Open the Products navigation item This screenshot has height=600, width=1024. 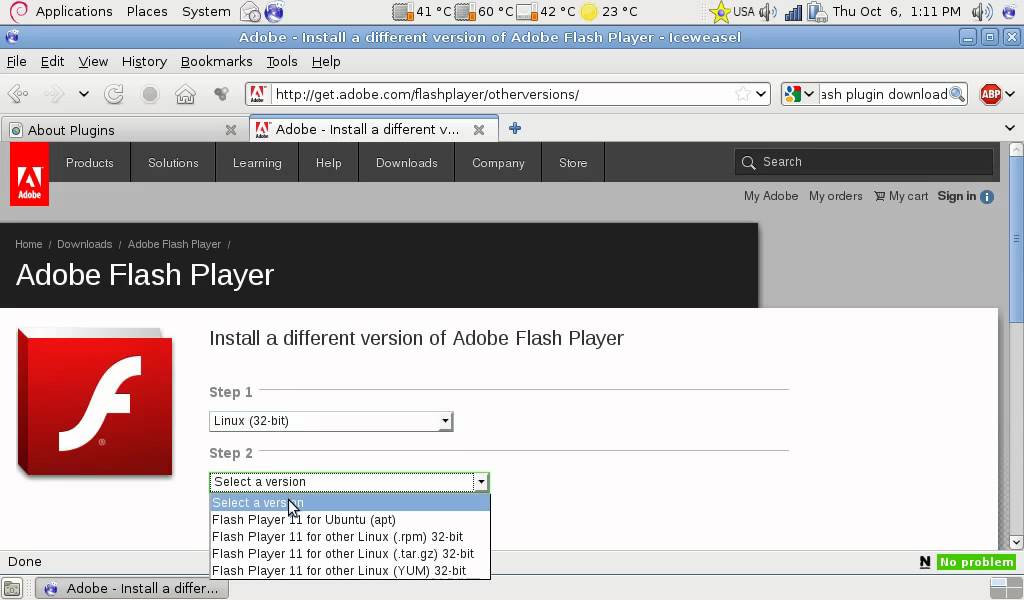89,163
